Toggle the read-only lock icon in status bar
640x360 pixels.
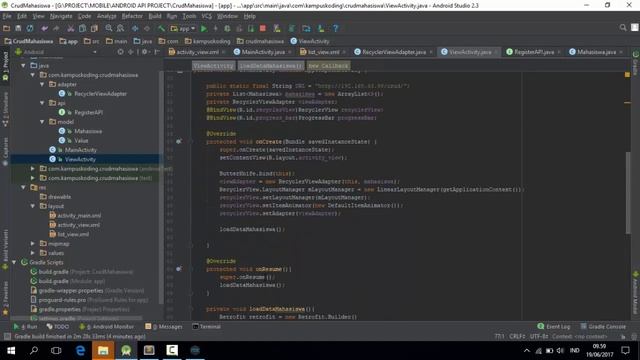[623, 337]
